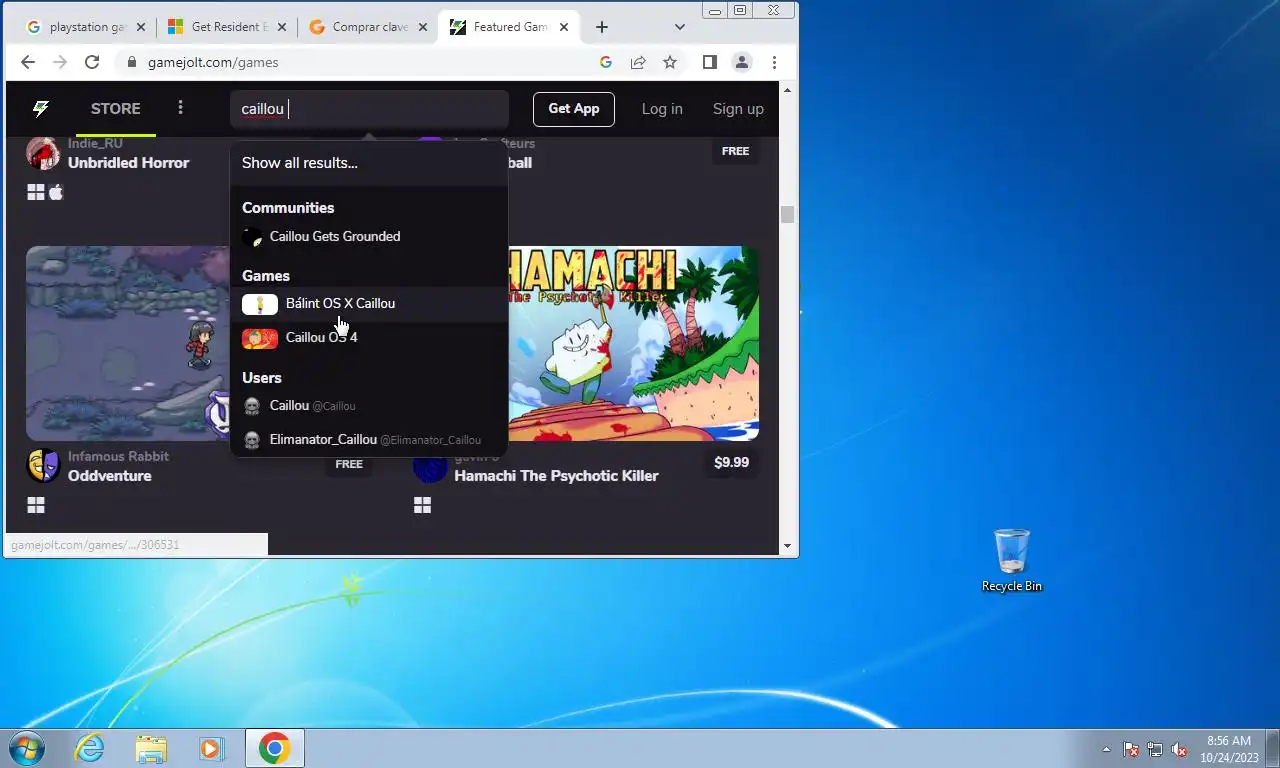Open the Sign up link
Image resolution: width=1280 pixels, height=768 pixels.
[x=738, y=109]
